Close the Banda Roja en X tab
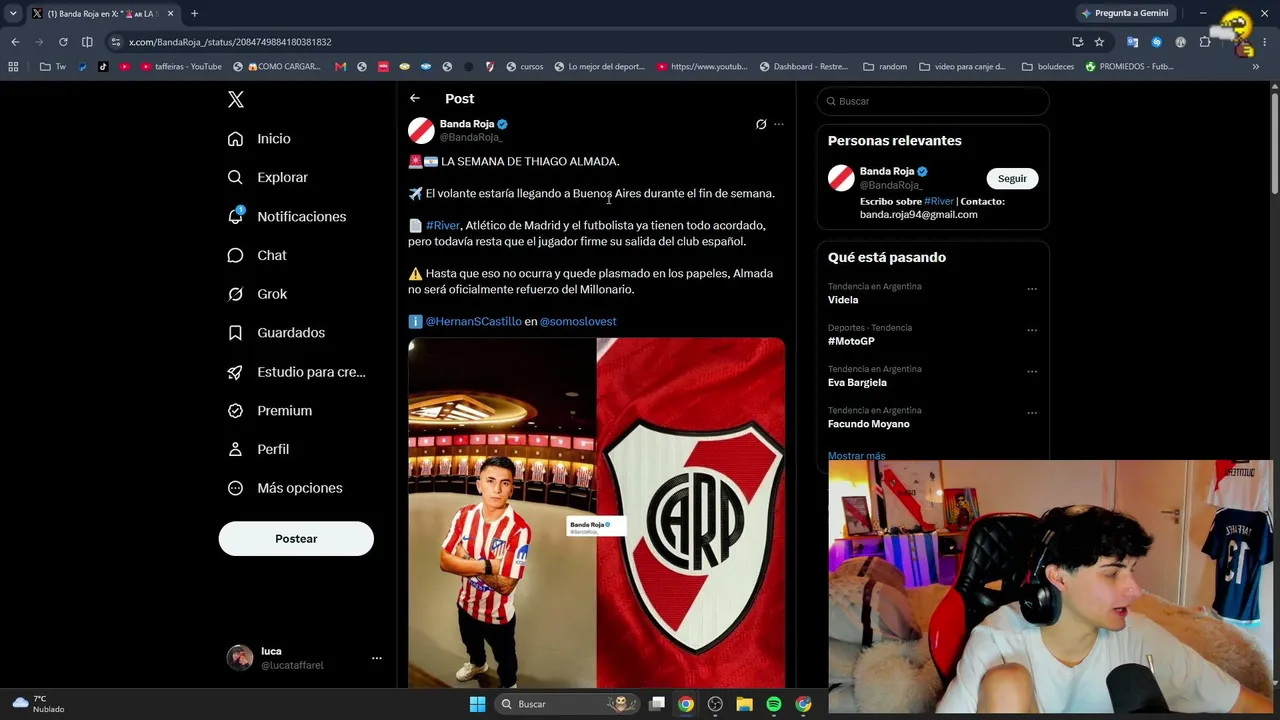Image resolution: width=1280 pixels, height=720 pixels. pos(170,13)
